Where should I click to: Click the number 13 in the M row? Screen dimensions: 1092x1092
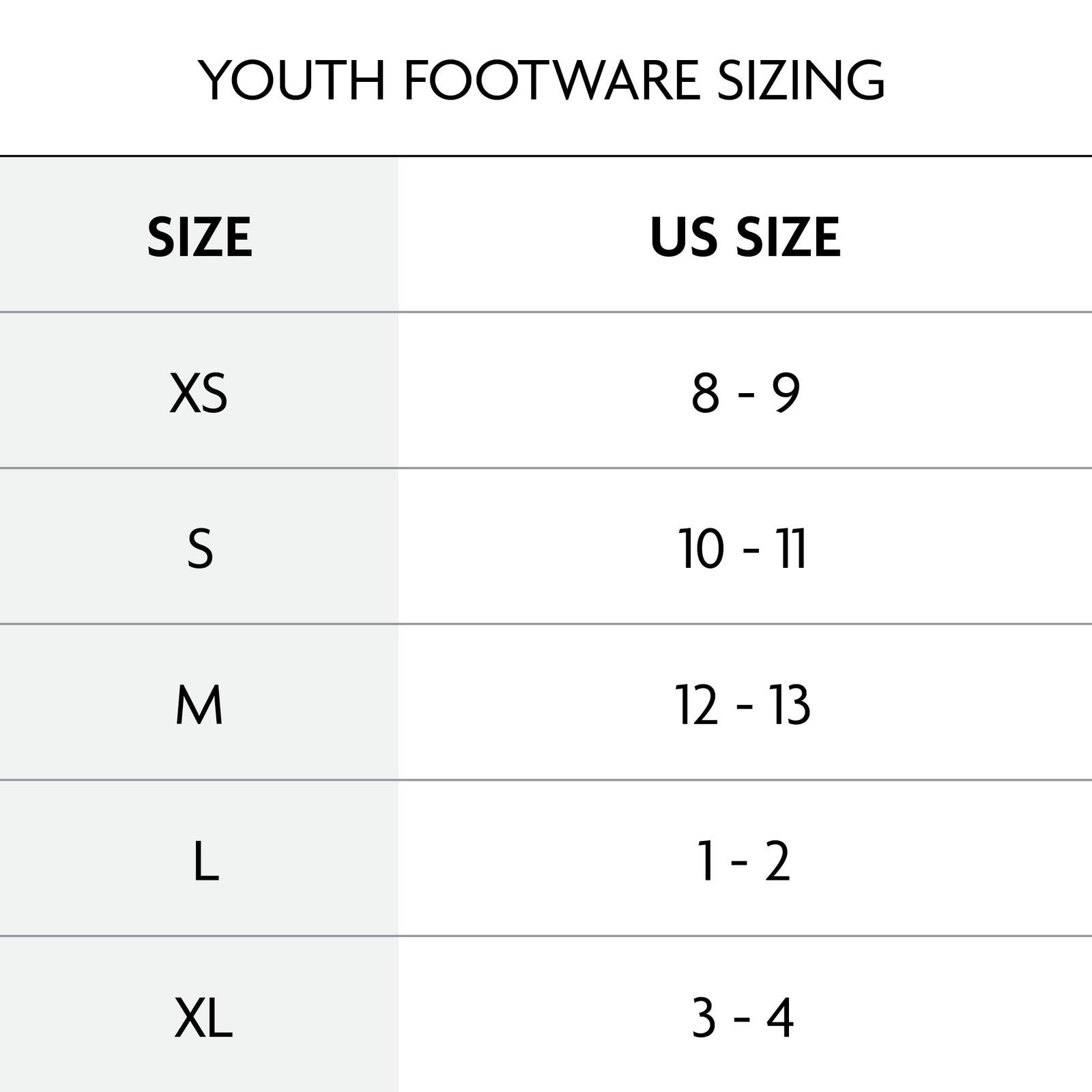(x=790, y=705)
